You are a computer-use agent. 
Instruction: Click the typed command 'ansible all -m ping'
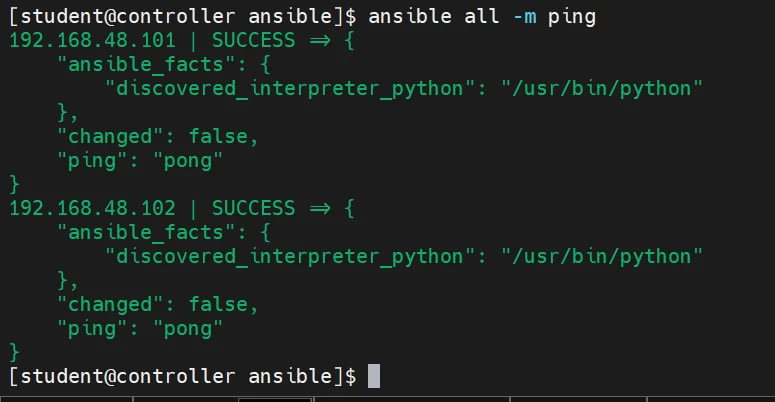[x=482, y=17]
